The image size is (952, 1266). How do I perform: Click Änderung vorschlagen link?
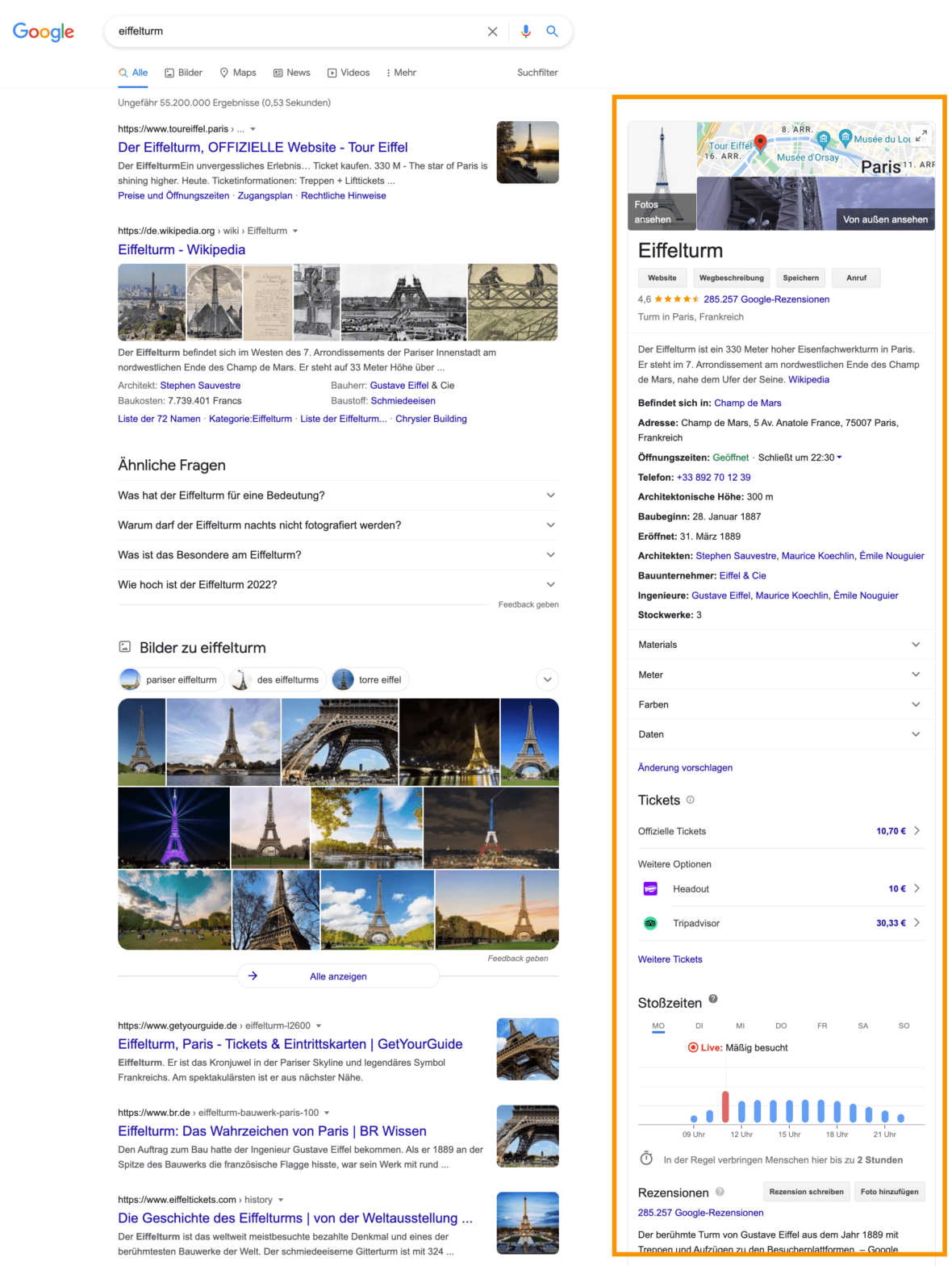[685, 767]
